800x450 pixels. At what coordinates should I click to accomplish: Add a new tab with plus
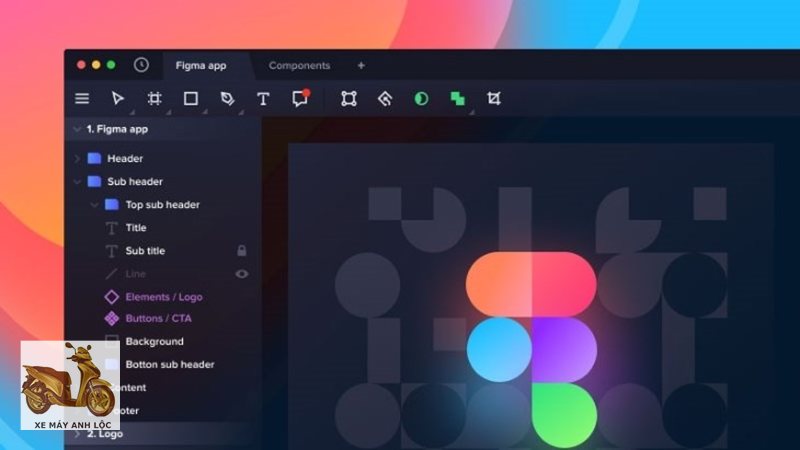click(x=361, y=65)
